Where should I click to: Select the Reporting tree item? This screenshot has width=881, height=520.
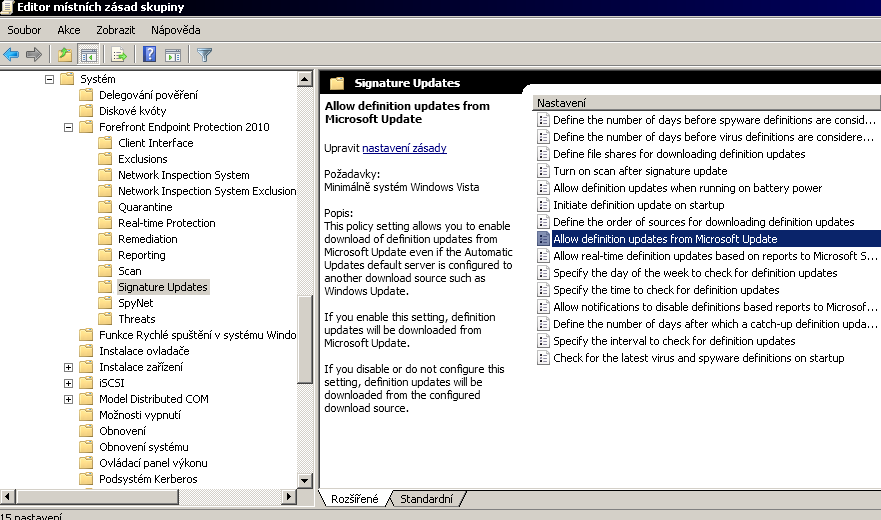pos(142,255)
